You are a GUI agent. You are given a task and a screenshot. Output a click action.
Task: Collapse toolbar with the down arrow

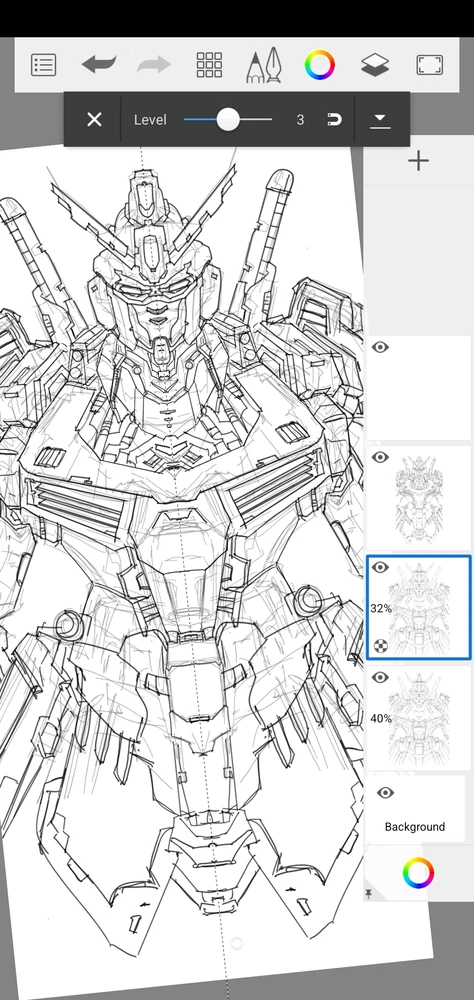coord(380,119)
